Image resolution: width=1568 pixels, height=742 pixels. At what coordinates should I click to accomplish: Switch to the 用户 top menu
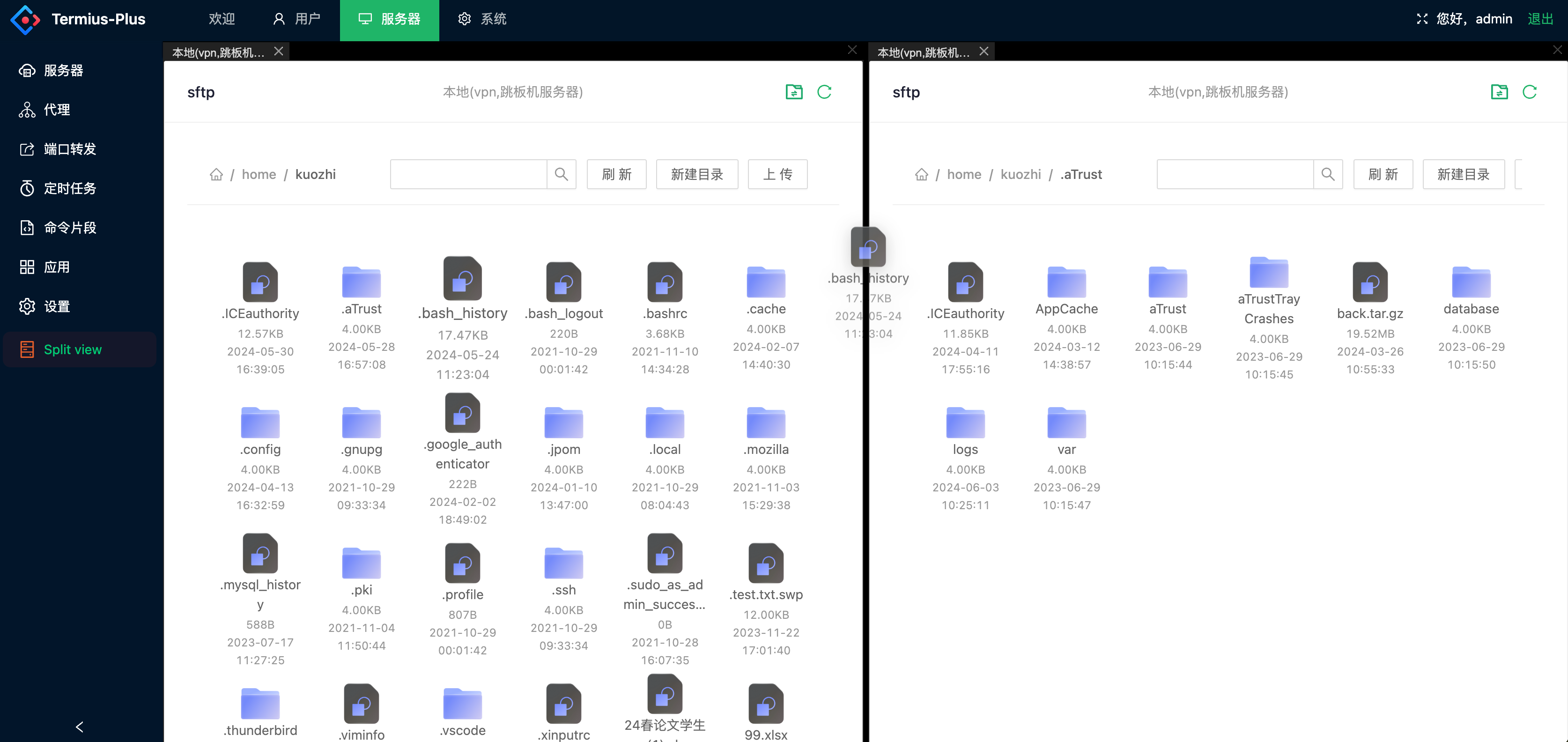[296, 20]
